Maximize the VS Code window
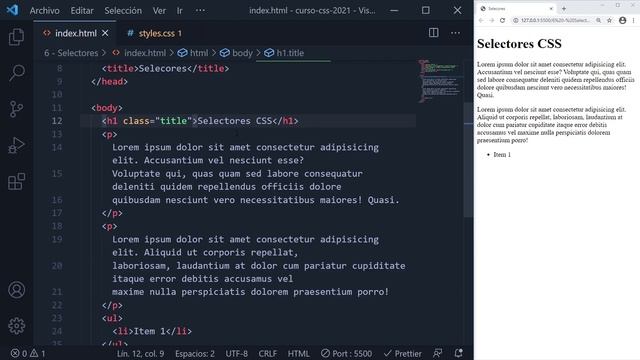Screen dimensions: 640x360 click(426, 11)
